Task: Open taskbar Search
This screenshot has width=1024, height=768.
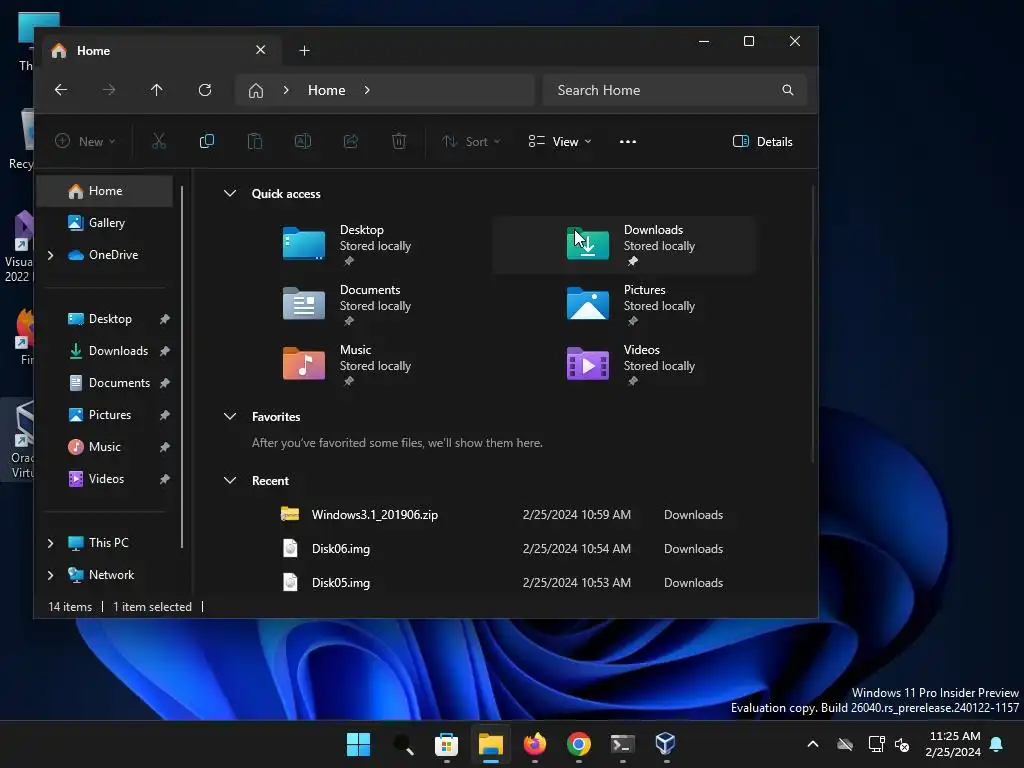Action: (403, 744)
